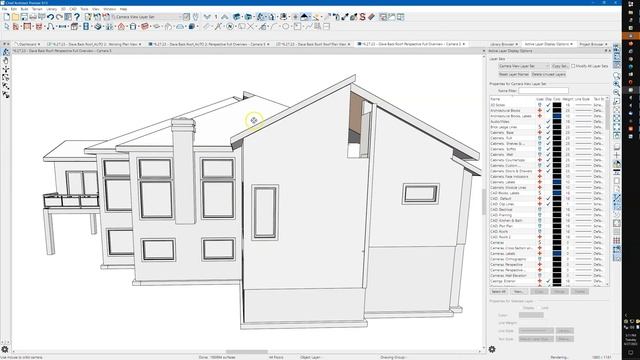The image size is (640, 360).
Task: Click the Reset Layer Names button
Action: pyautogui.click(x=513, y=75)
